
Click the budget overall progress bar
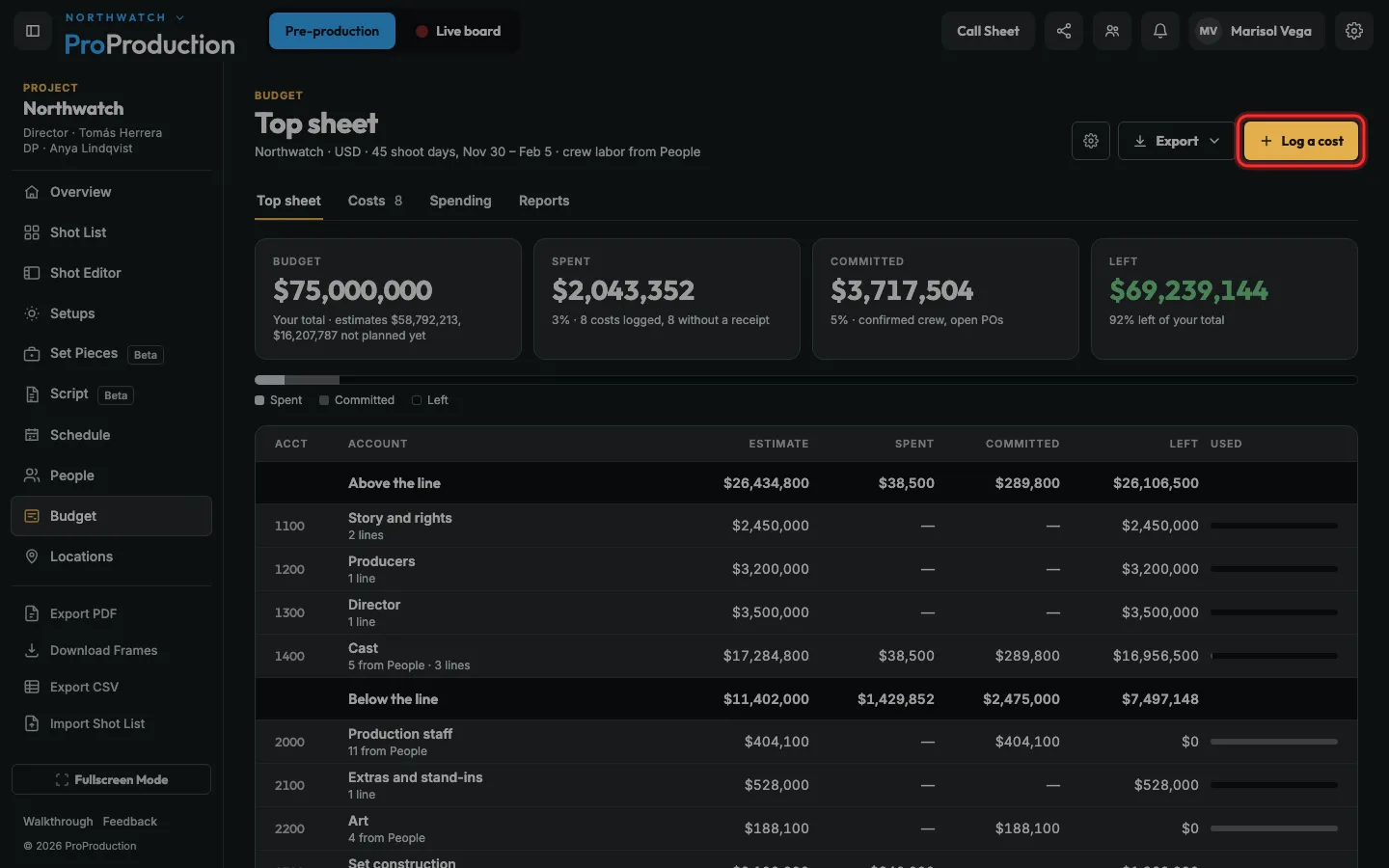[805, 380]
